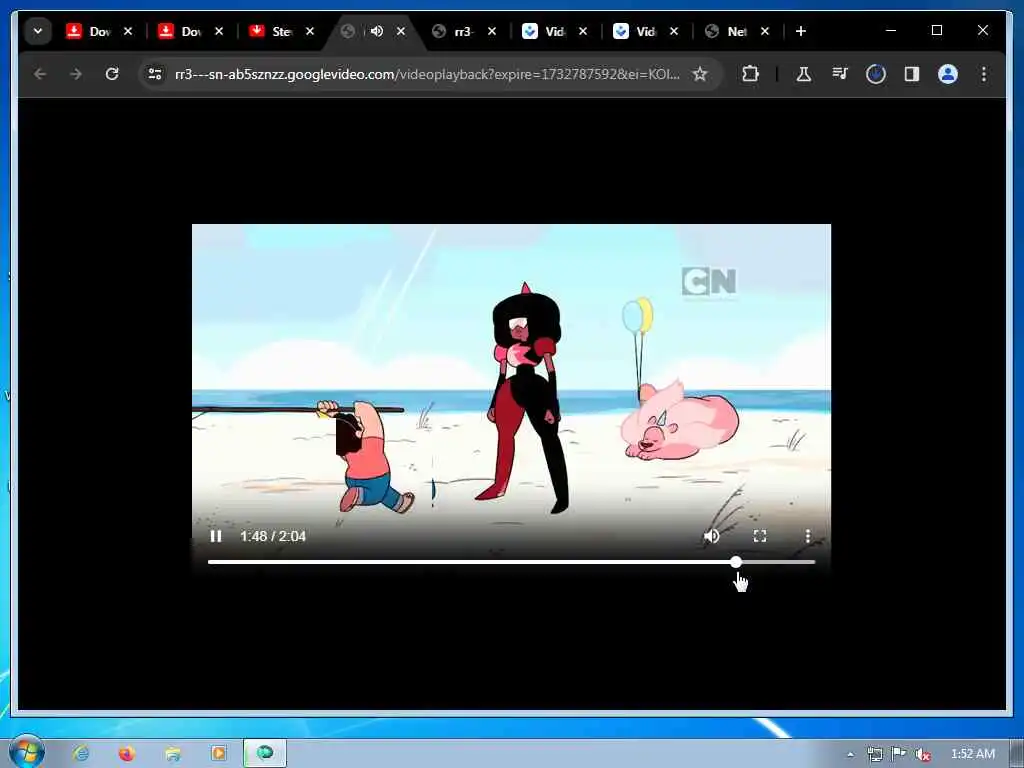Image resolution: width=1024 pixels, height=768 pixels.
Task: Open Chrome three-dot menu
Action: 984,74
